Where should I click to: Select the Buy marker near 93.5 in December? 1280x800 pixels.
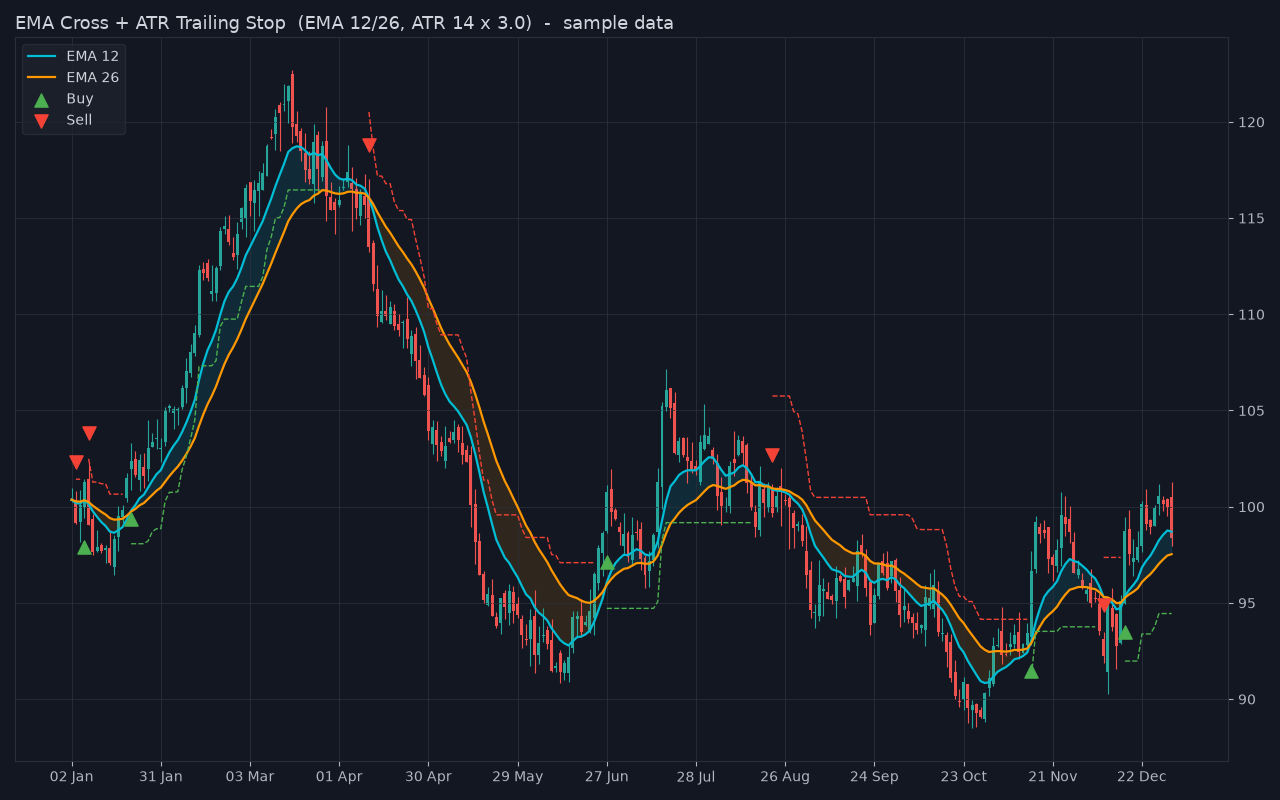(x=1125, y=632)
